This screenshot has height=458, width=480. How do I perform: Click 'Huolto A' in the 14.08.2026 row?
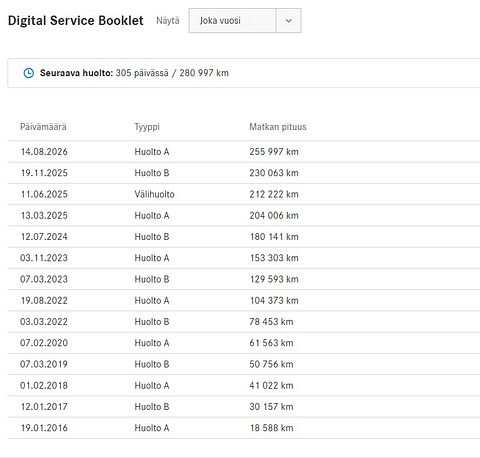tap(152, 152)
